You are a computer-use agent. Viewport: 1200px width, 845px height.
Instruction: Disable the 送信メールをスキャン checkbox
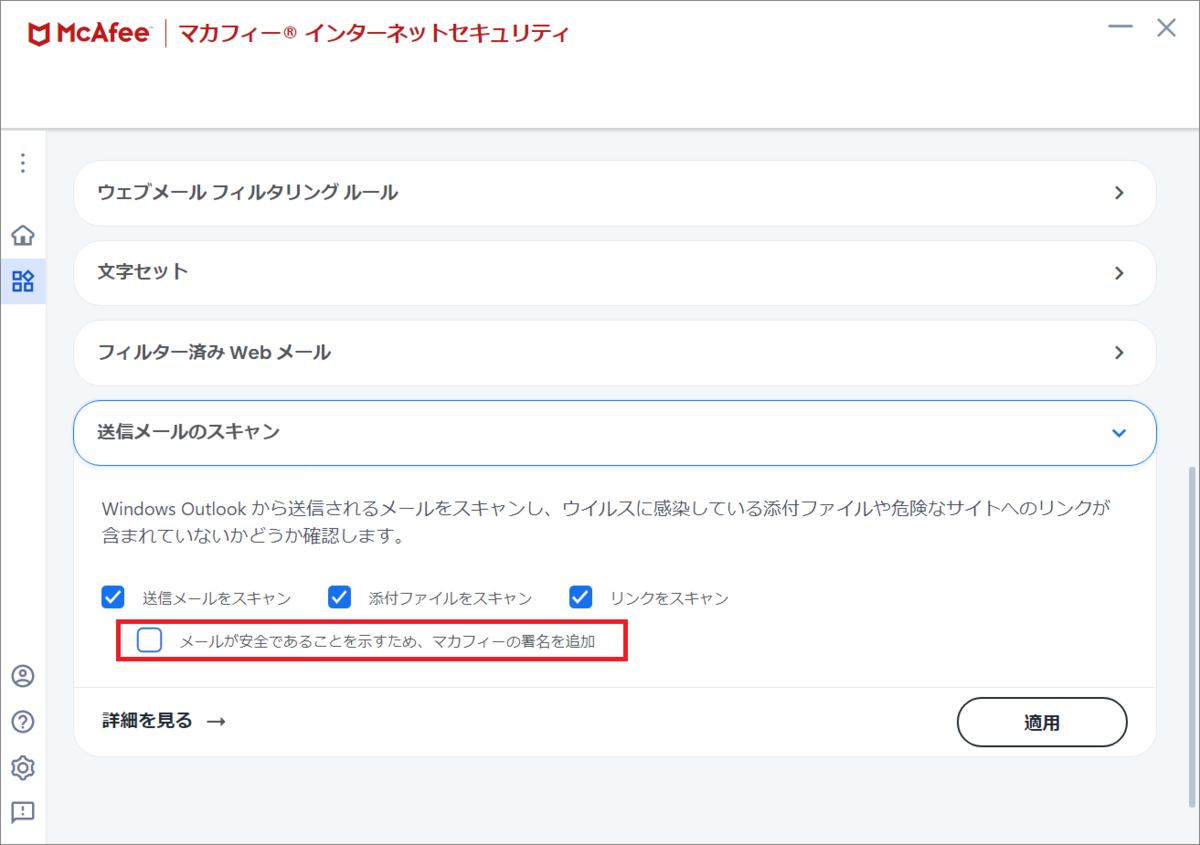pos(112,597)
